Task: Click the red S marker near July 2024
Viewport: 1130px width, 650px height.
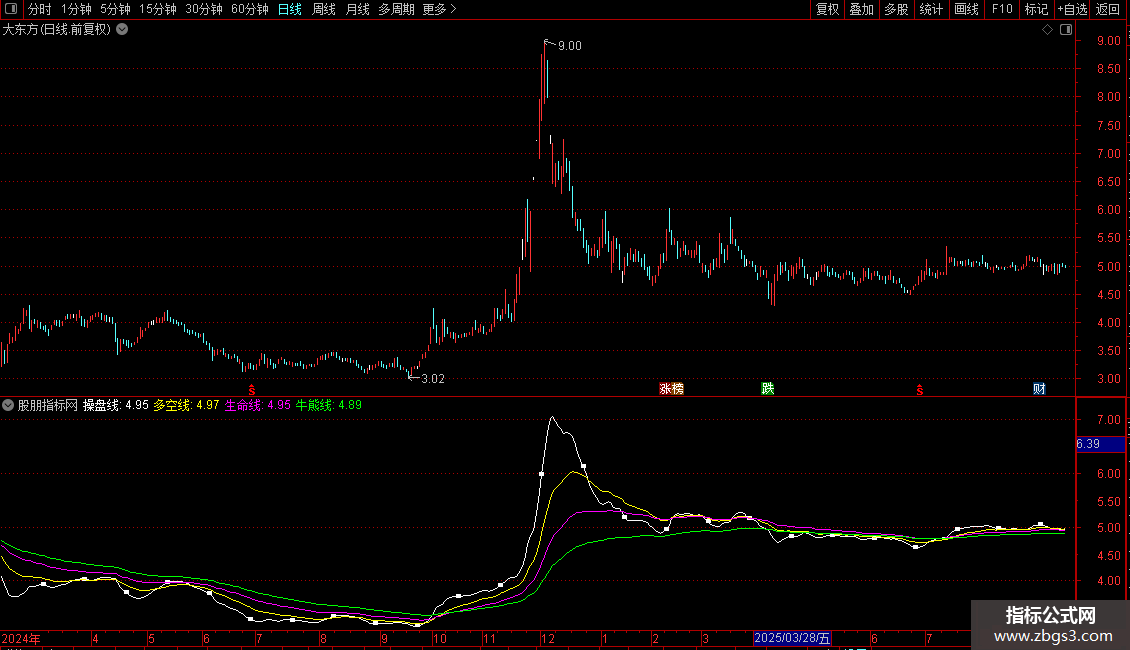Action: click(252, 390)
